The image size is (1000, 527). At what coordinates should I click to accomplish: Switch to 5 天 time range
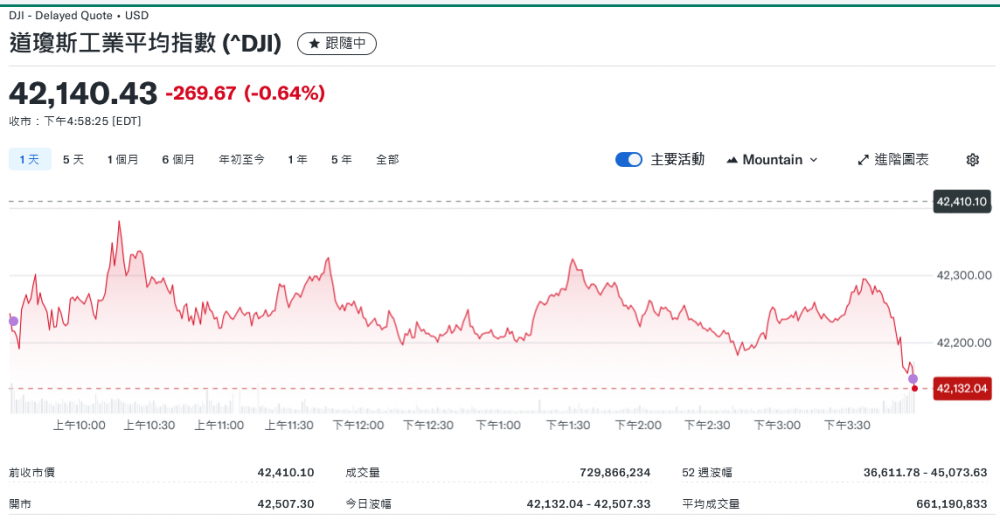click(73, 159)
